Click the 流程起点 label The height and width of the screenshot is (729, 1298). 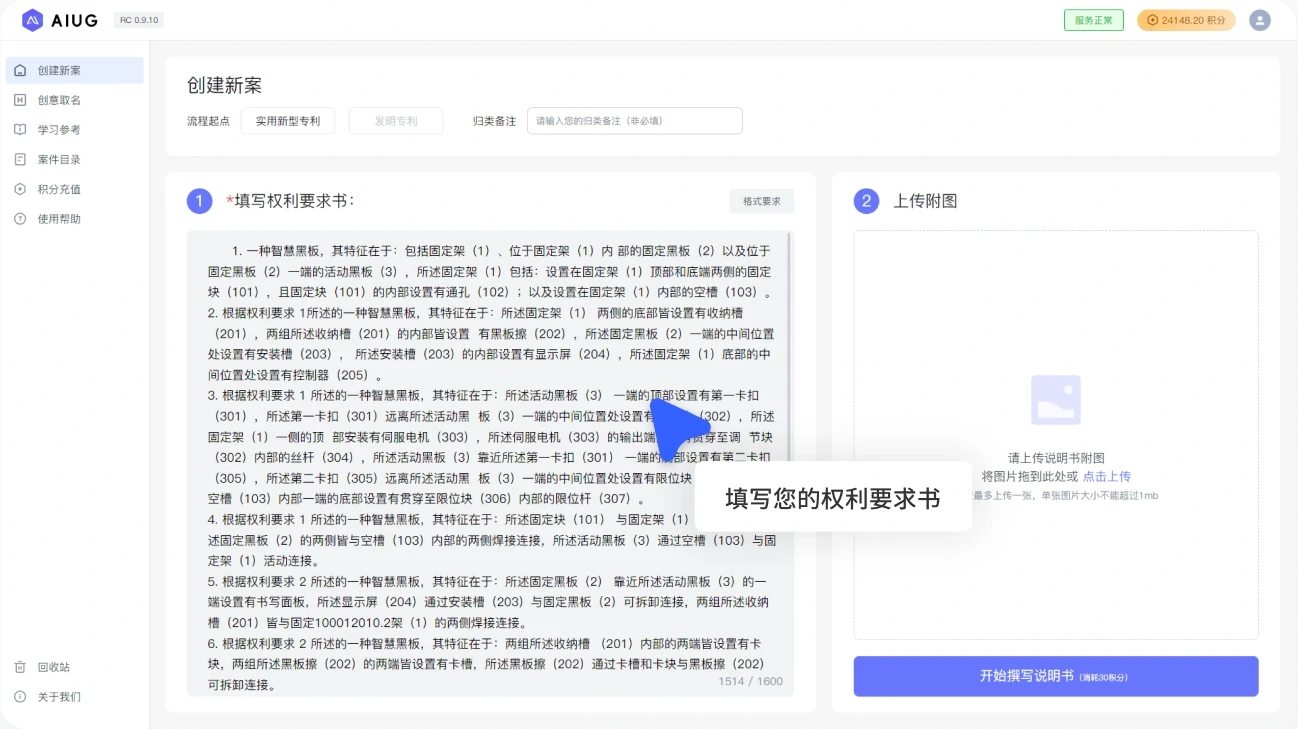pos(208,121)
